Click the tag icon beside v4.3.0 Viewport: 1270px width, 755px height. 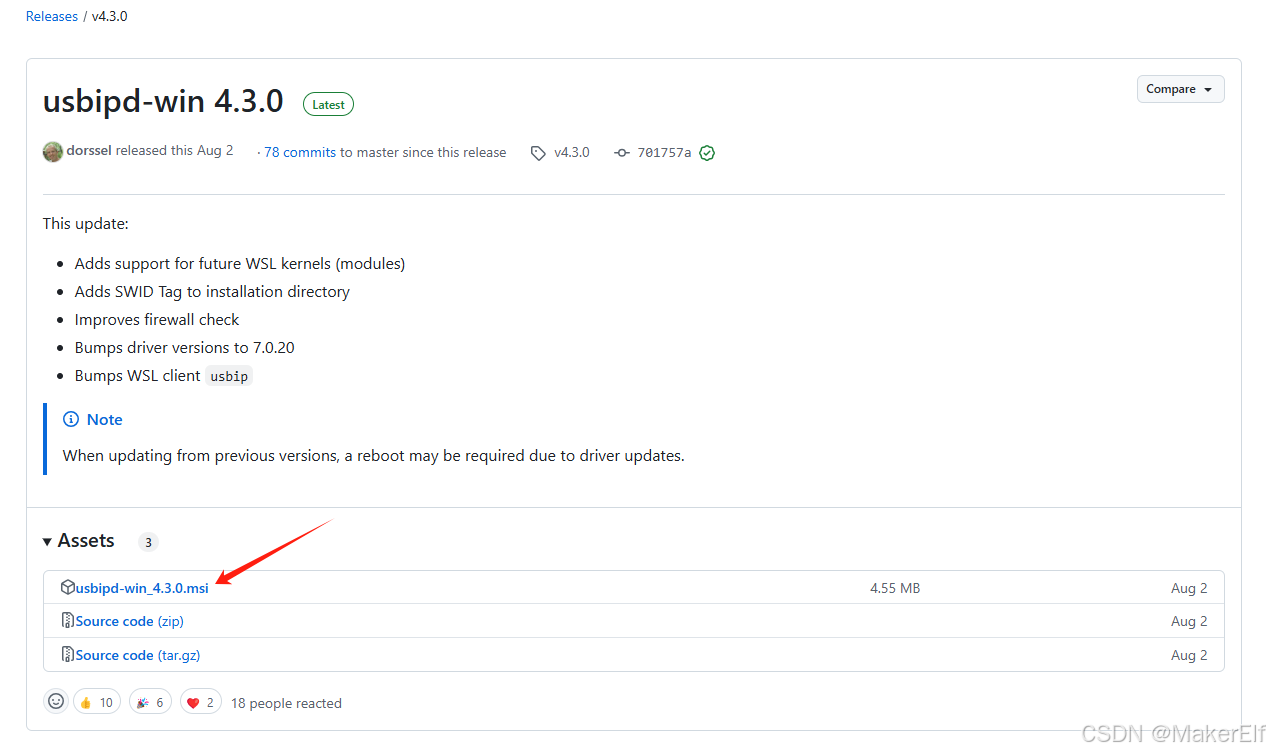[538, 153]
